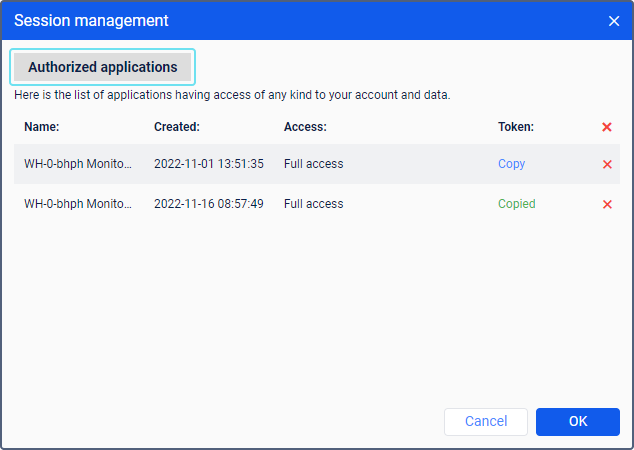Click Full access in the second row
The height and width of the screenshot is (450, 634).
click(313, 204)
